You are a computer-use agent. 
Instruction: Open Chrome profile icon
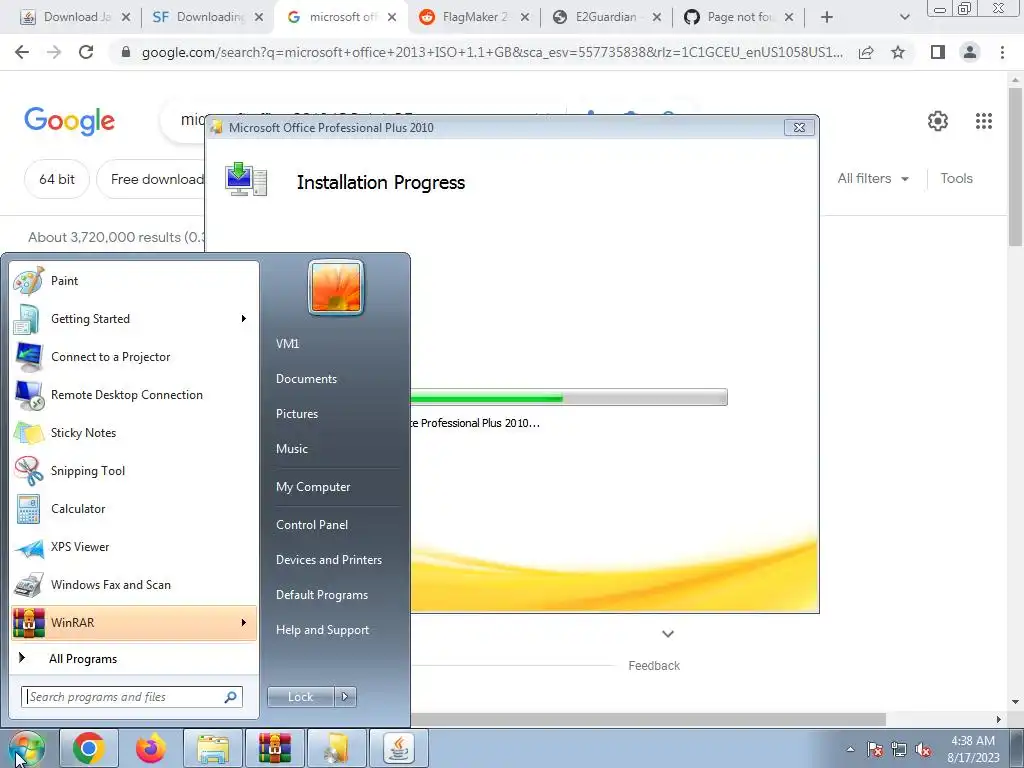tap(970, 52)
